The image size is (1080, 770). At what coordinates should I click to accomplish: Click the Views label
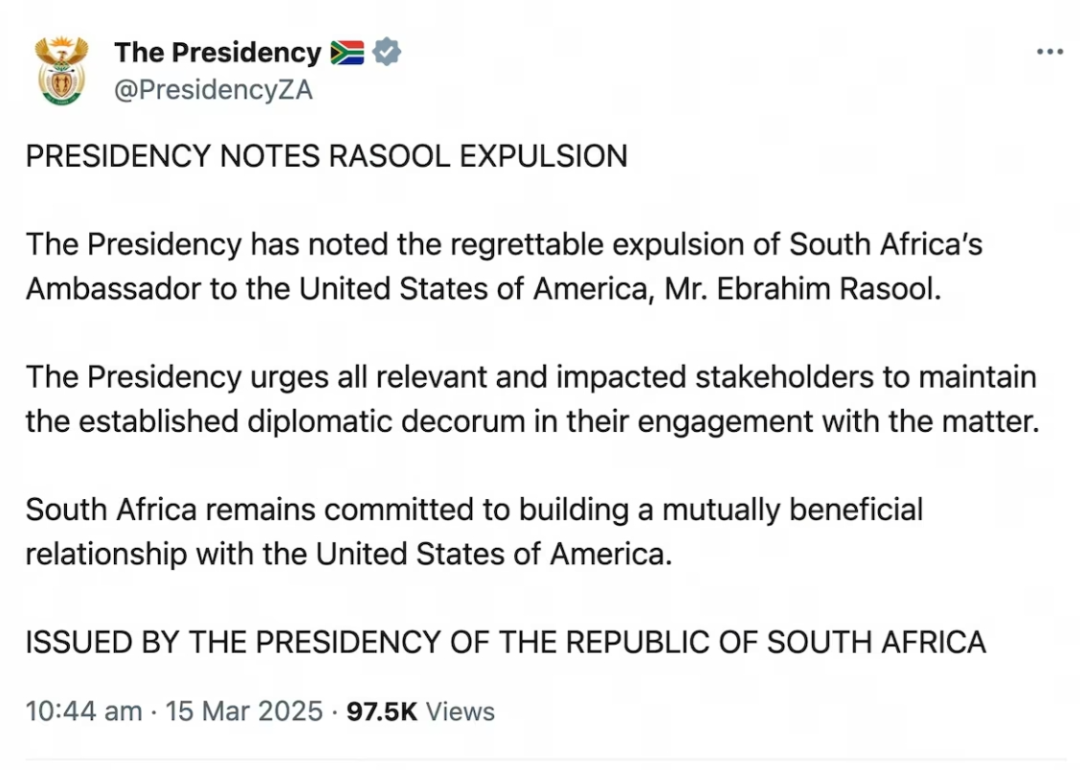click(460, 711)
